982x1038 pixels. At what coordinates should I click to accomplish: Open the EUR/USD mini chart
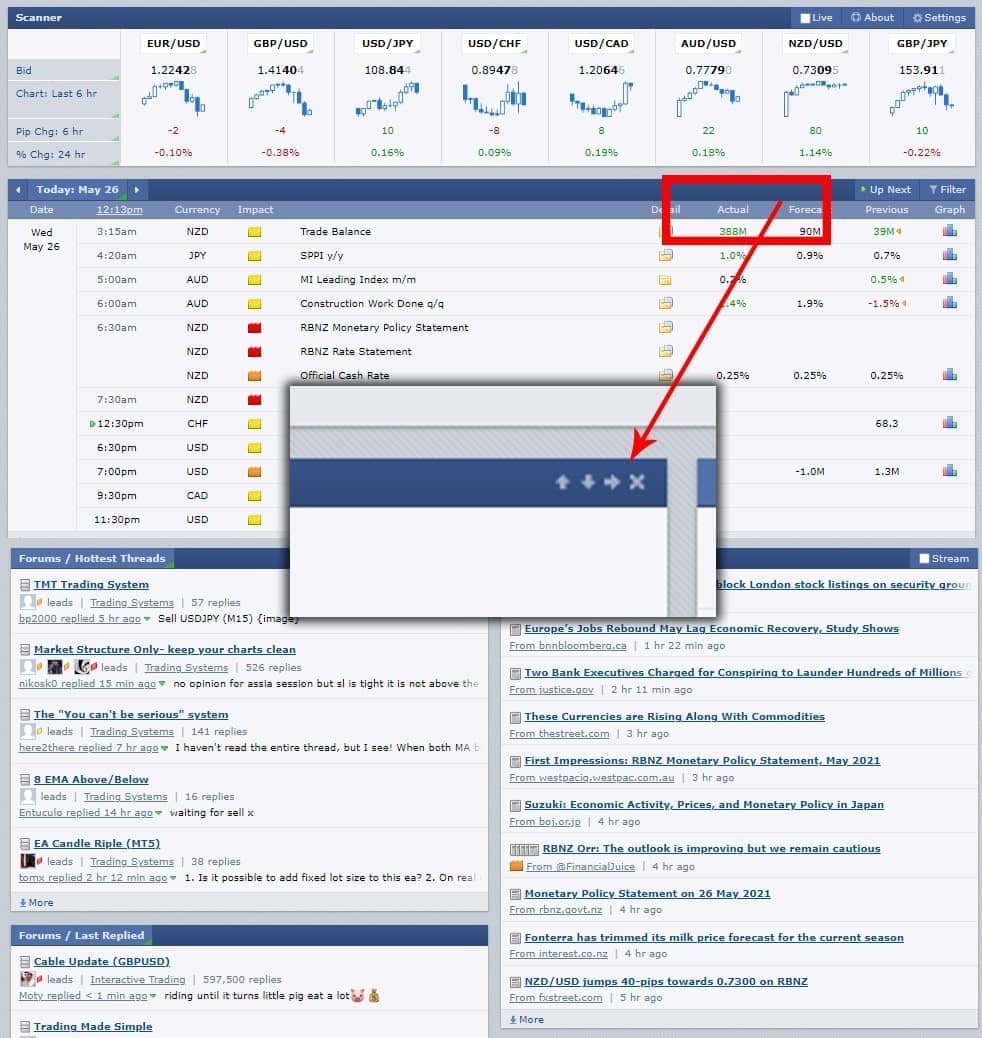[x=173, y=99]
